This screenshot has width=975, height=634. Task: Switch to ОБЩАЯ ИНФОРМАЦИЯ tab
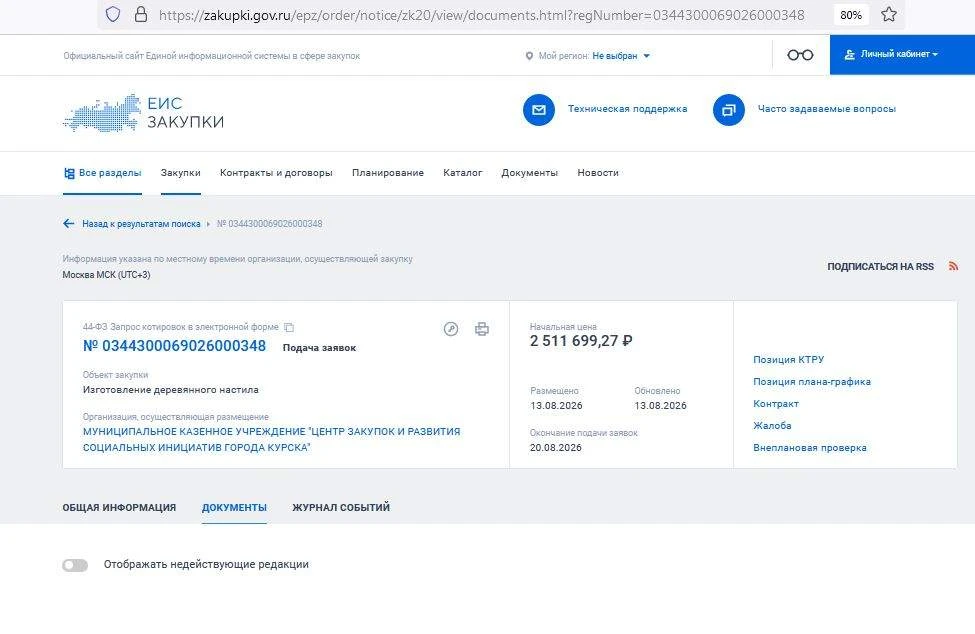pyautogui.click(x=119, y=508)
